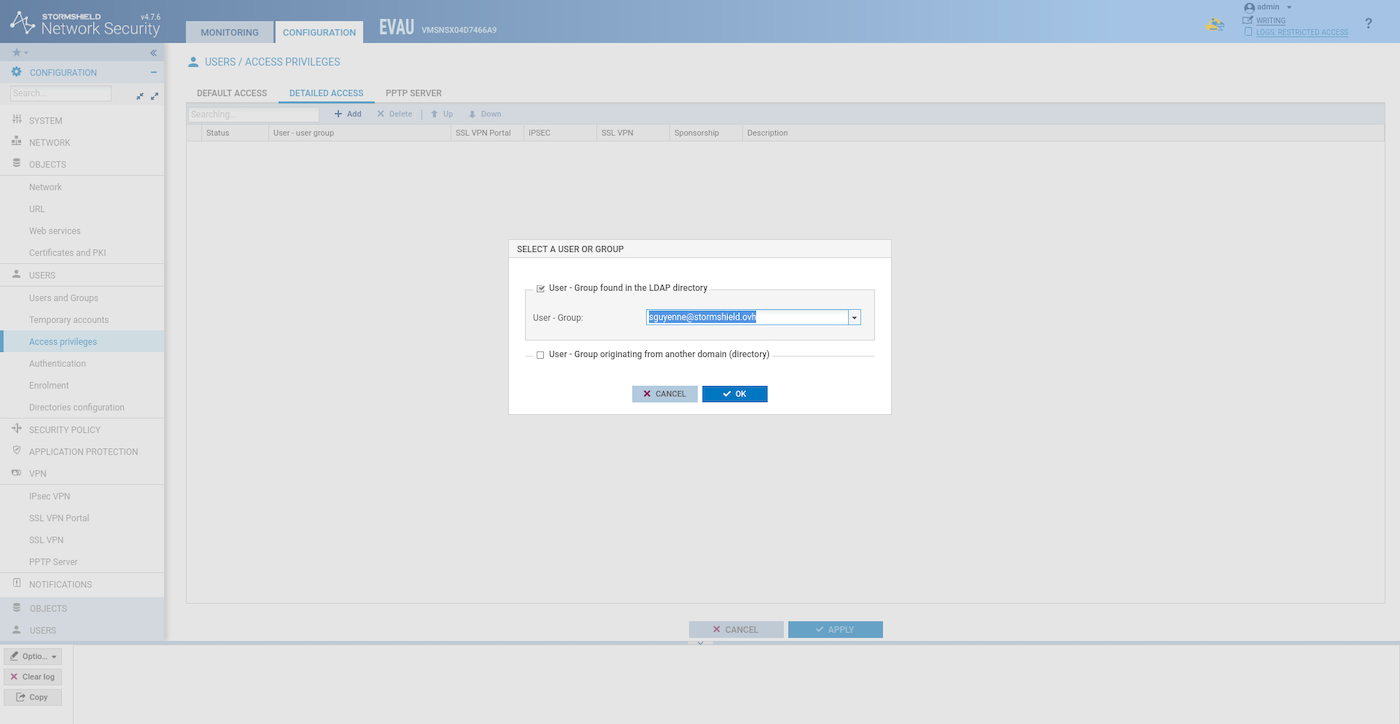
Task: Toggle the Logs: Restricted Access checkbox
Action: click(1248, 32)
